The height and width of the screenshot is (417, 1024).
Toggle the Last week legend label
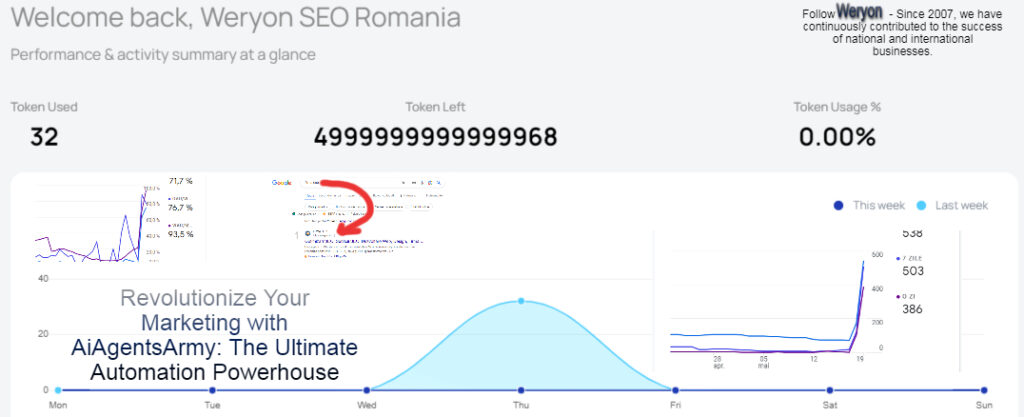(961, 206)
